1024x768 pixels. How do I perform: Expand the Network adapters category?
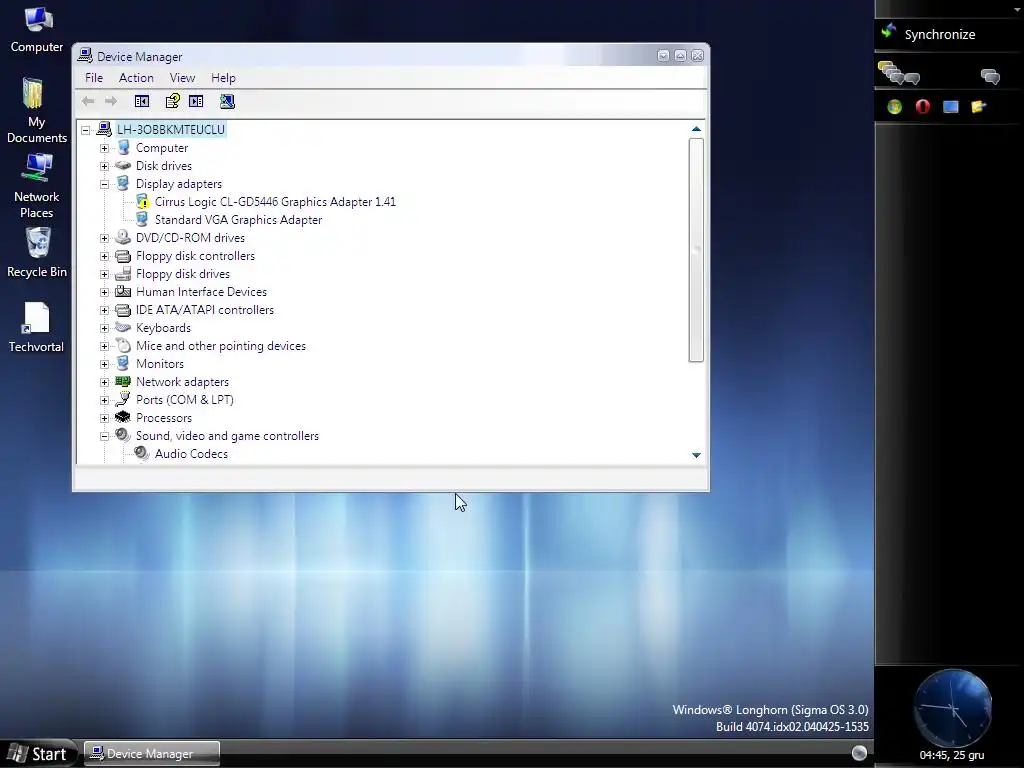[104, 382]
